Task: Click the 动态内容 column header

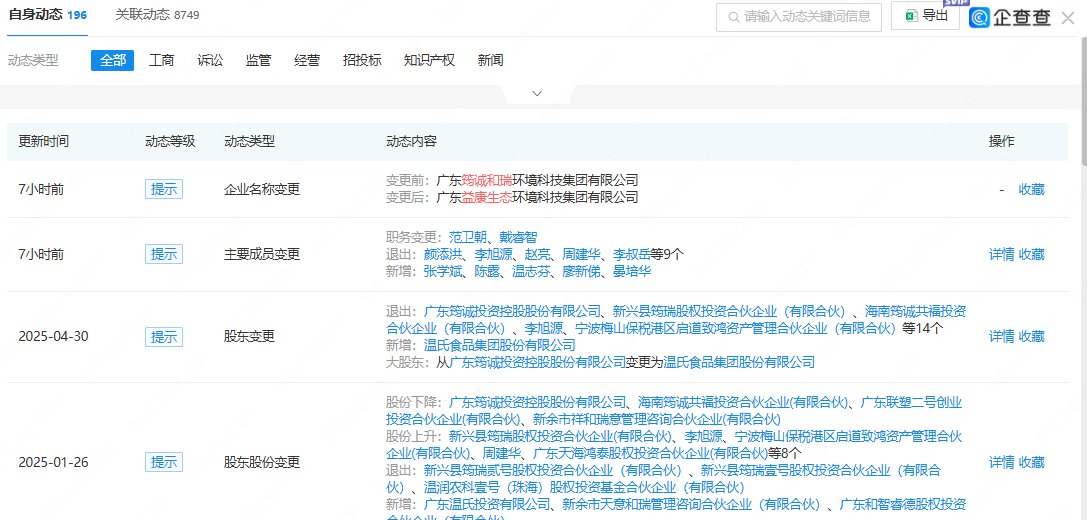Action: [411, 141]
